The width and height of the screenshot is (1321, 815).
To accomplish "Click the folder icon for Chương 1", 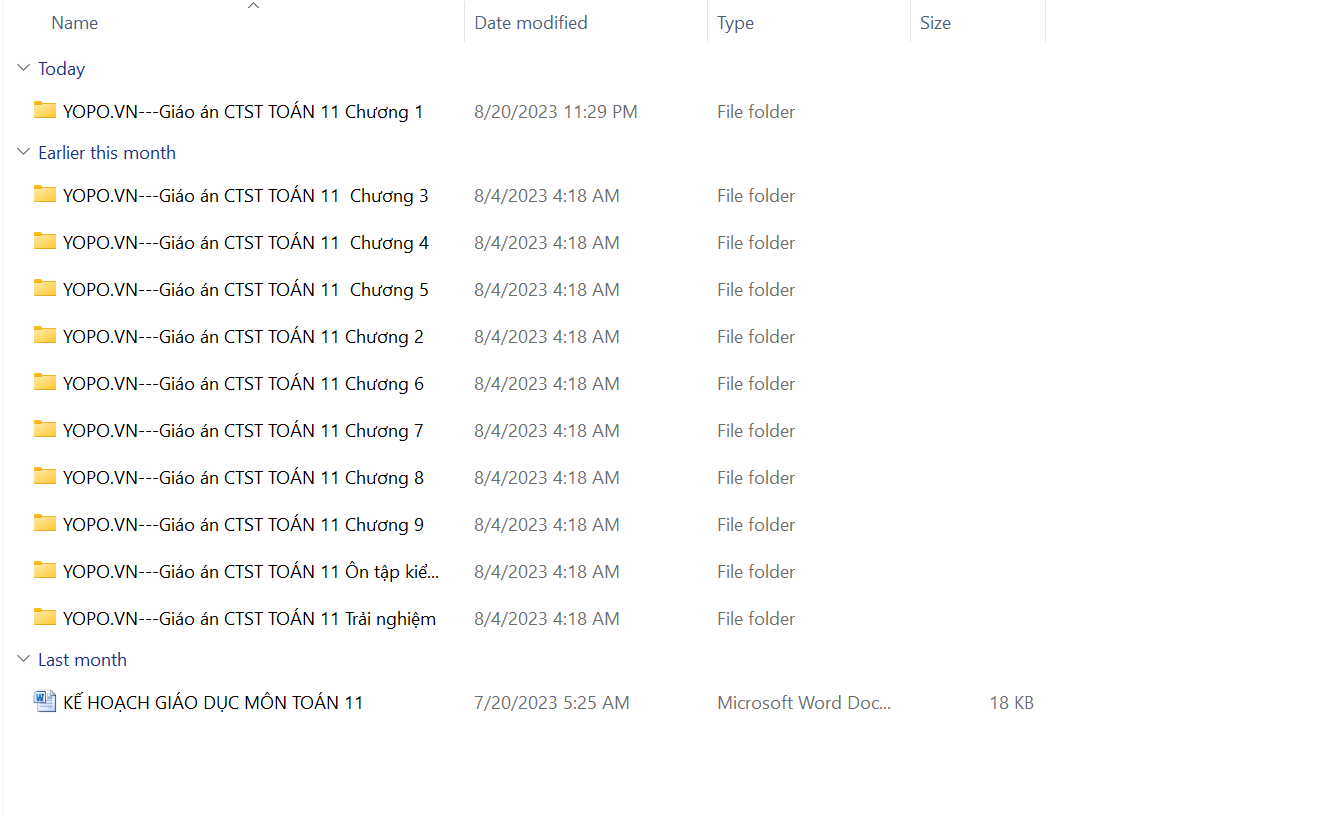I will pos(44,111).
